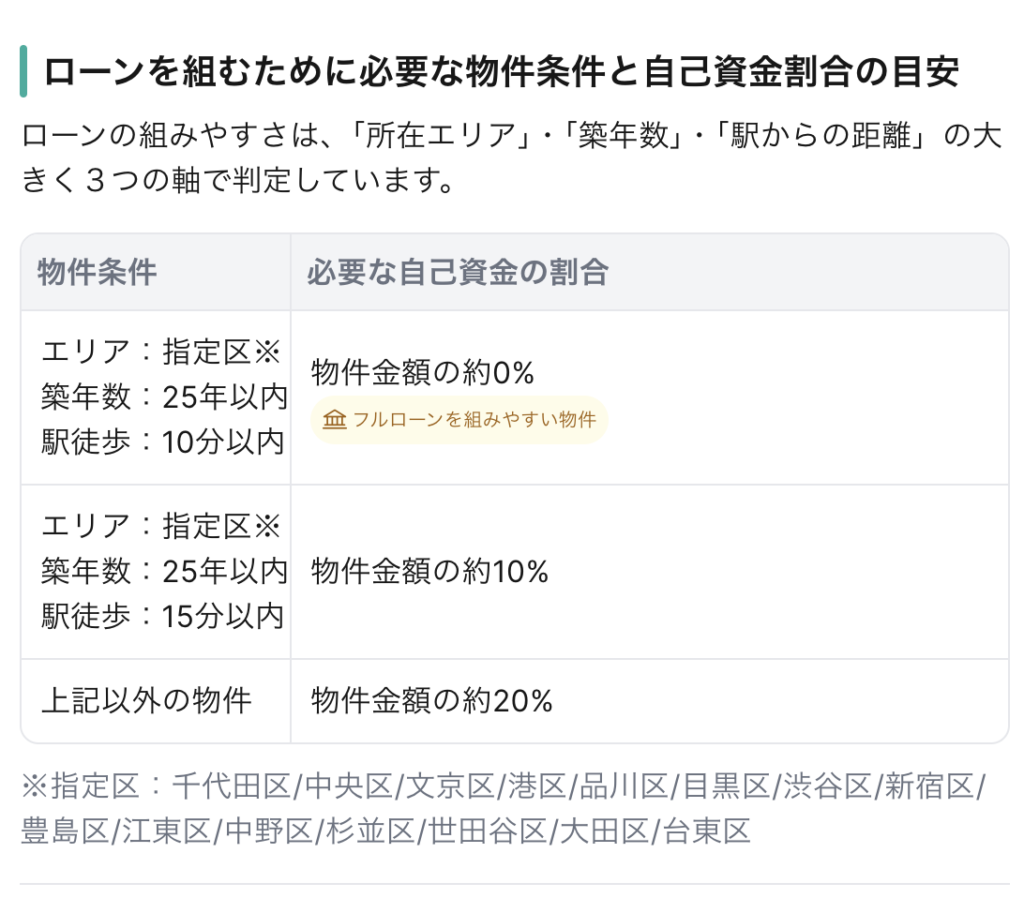Click the green accent bar beside the heading
The height and width of the screenshot is (898, 1024).
pos(24,71)
